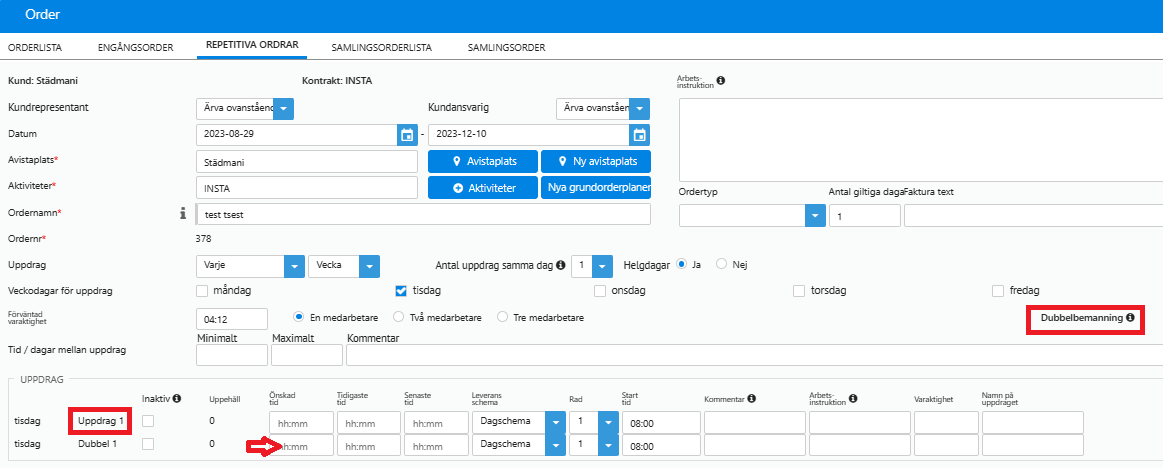Click Namn på uppdraget field for Dubbel 1
Image resolution: width=1163 pixels, height=468 pixels.
coord(1032,446)
